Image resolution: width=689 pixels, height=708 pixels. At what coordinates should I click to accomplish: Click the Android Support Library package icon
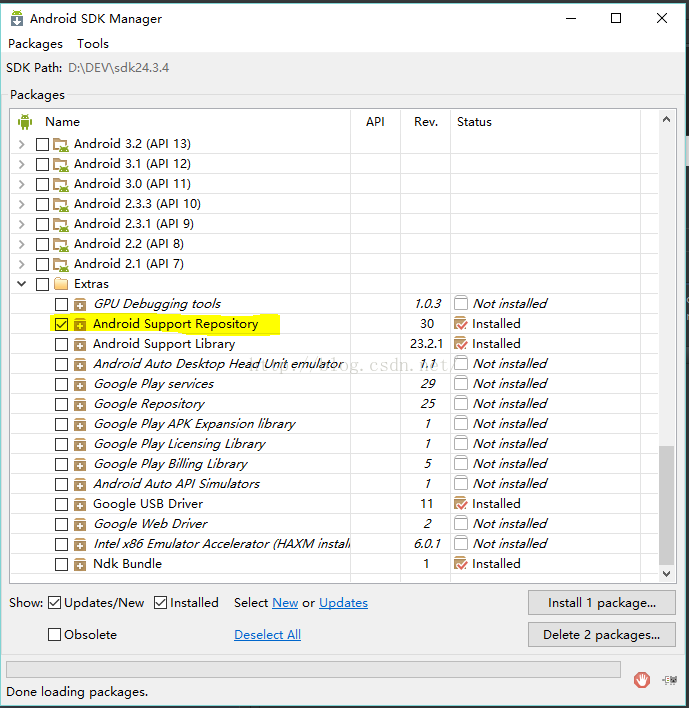(x=80, y=345)
